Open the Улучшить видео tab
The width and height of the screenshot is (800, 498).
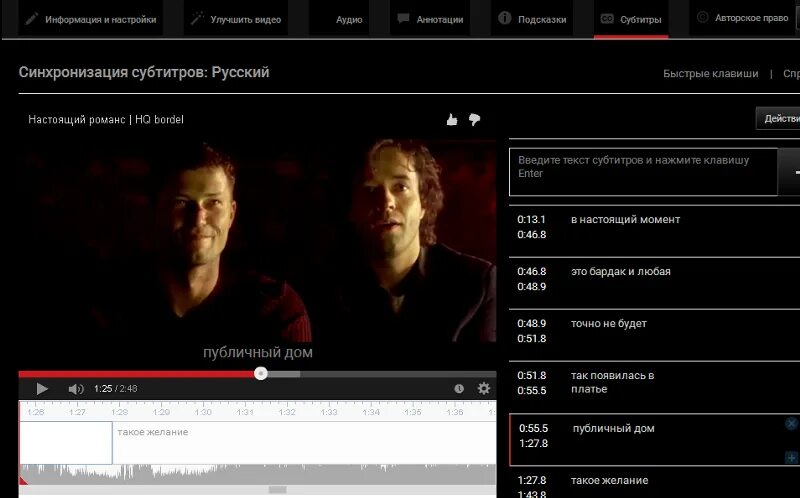(x=236, y=19)
